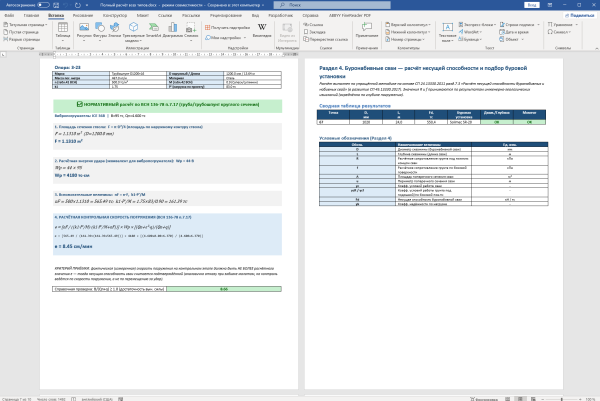Screen dimensions: 600x401
Task: Switch to the Макет tab
Action: (143, 15)
